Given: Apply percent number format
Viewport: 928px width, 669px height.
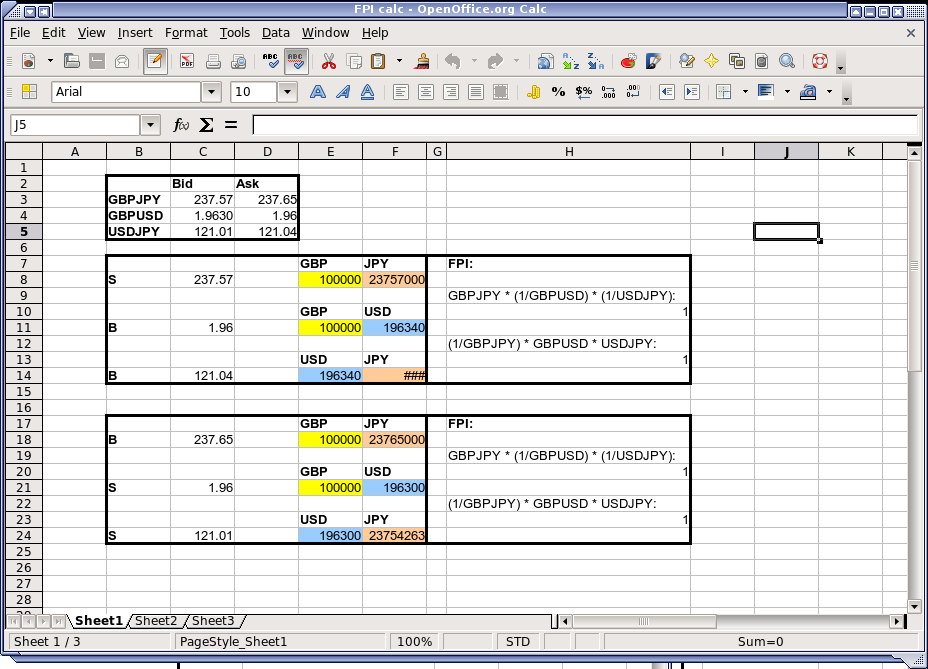Looking at the screenshot, I should [x=558, y=92].
